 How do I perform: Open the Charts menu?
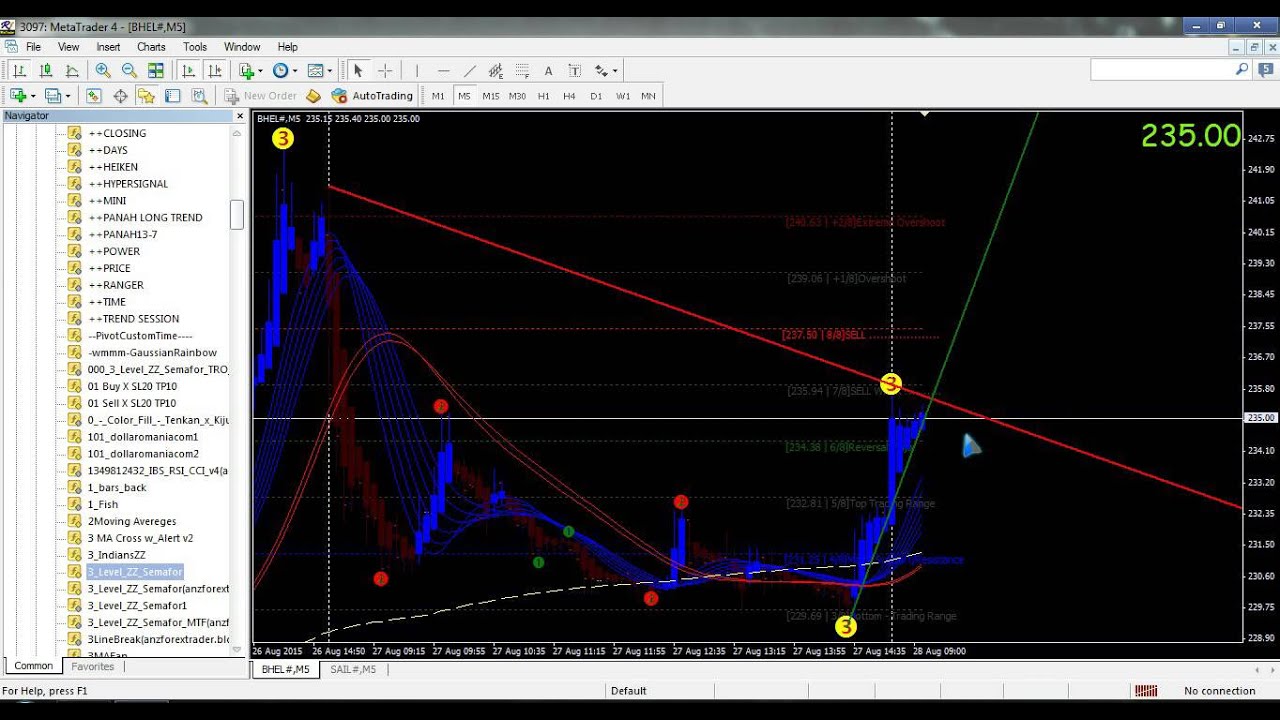(x=151, y=47)
